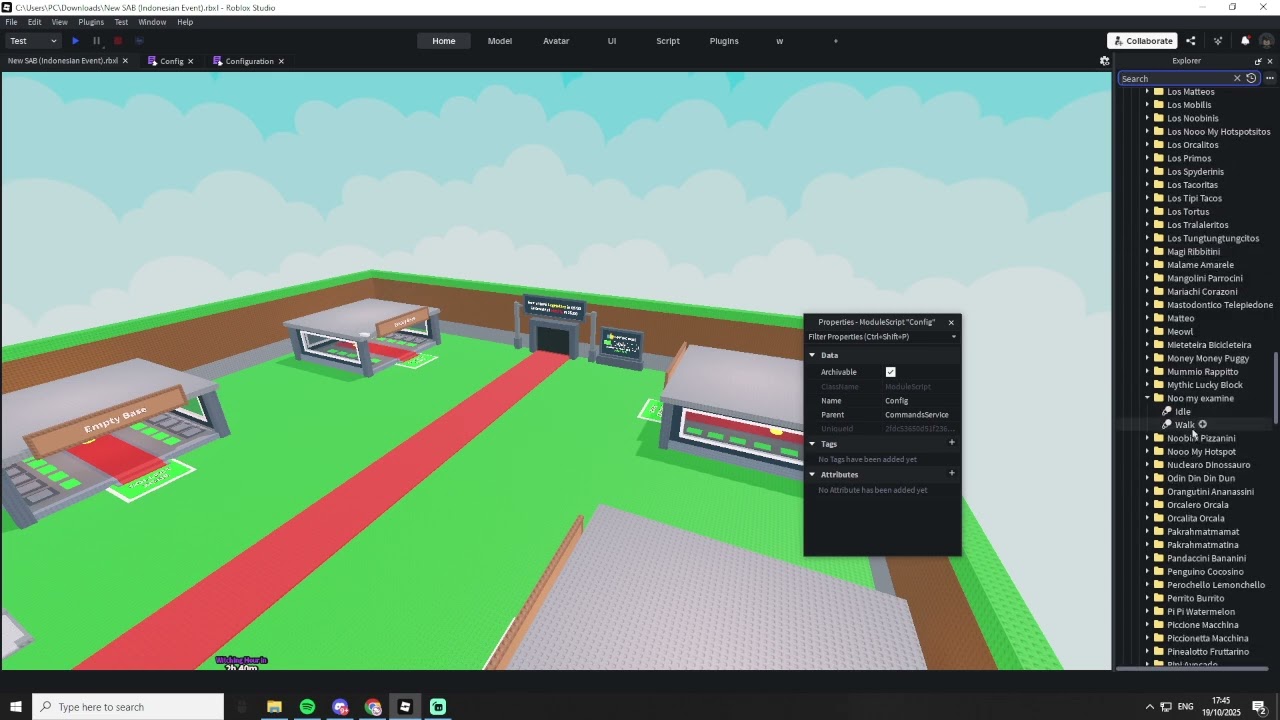Close the Configuration script tab
Image resolution: width=1280 pixels, height=720 pixels.
[281, 61]
